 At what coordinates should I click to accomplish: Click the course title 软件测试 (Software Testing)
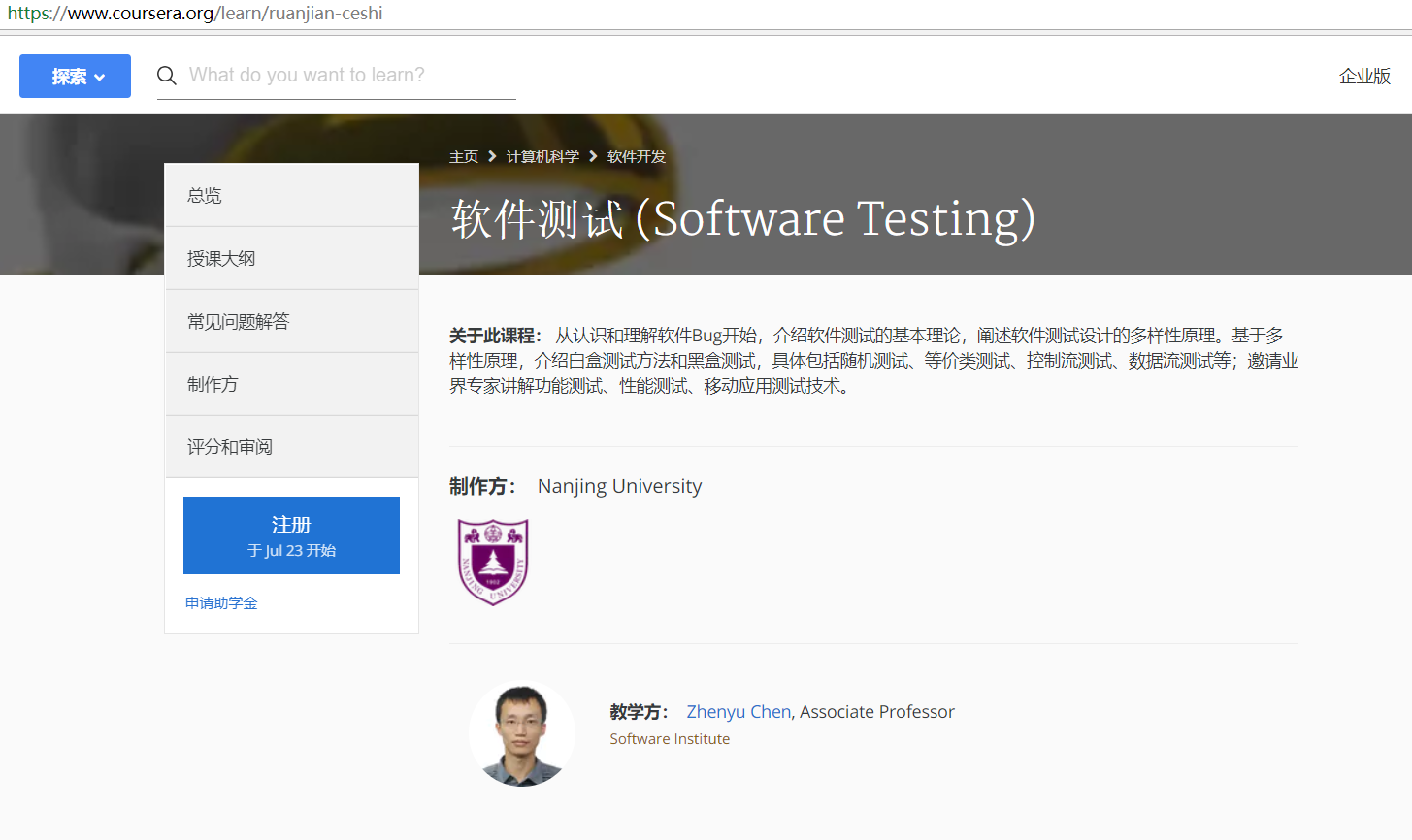click(x=743, y=218)
